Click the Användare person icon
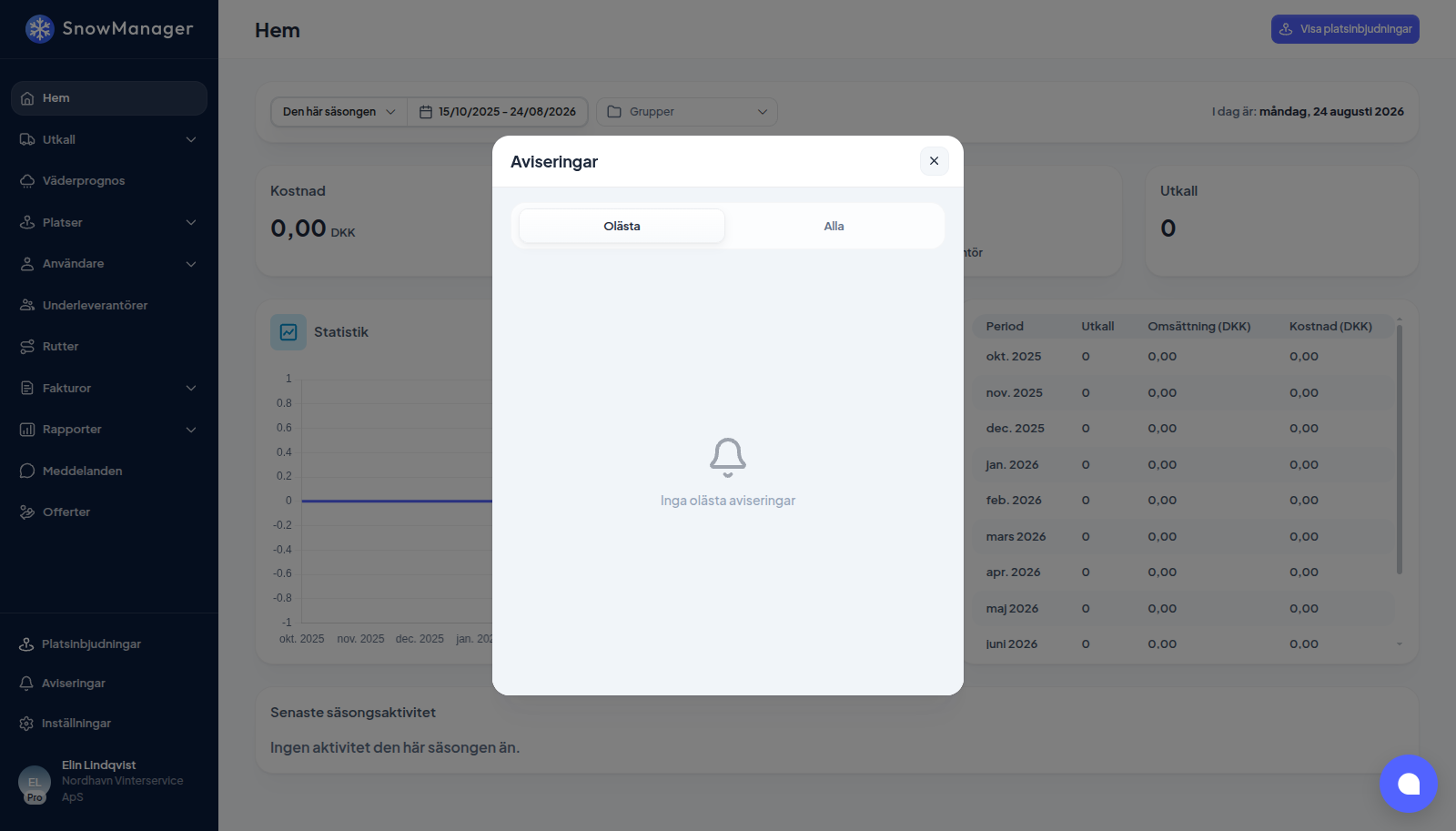Screen dimensions: 1456x831 click(x=27, y=264)
